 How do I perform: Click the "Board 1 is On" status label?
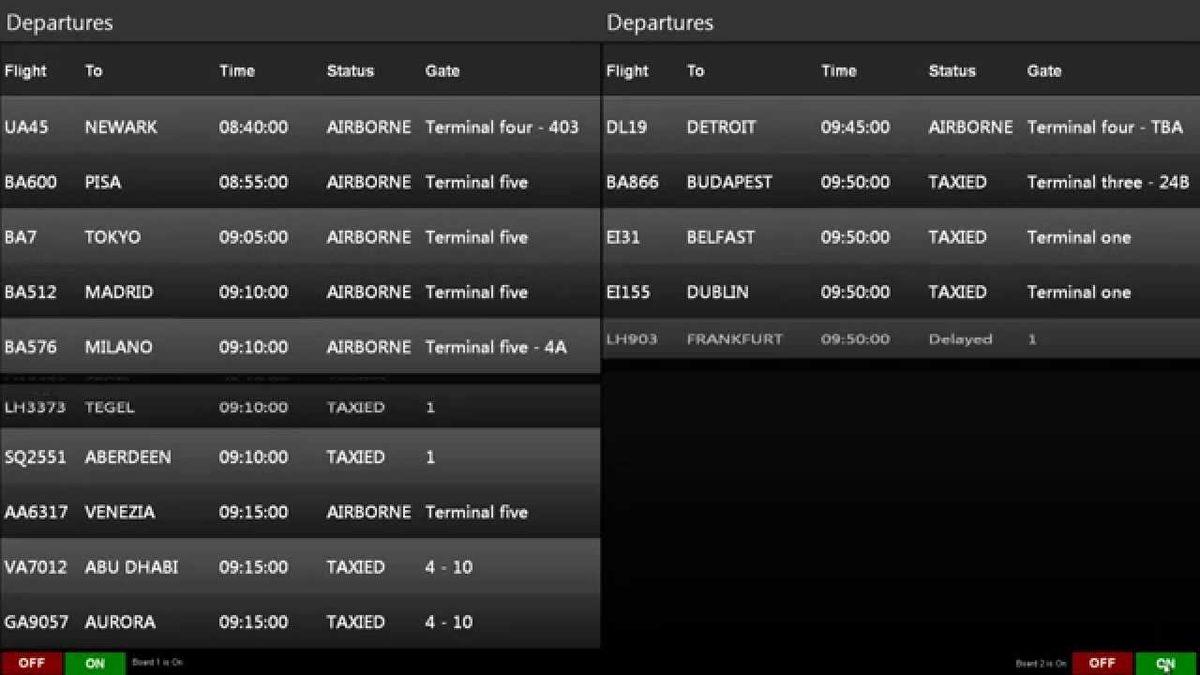click(157, 662)
